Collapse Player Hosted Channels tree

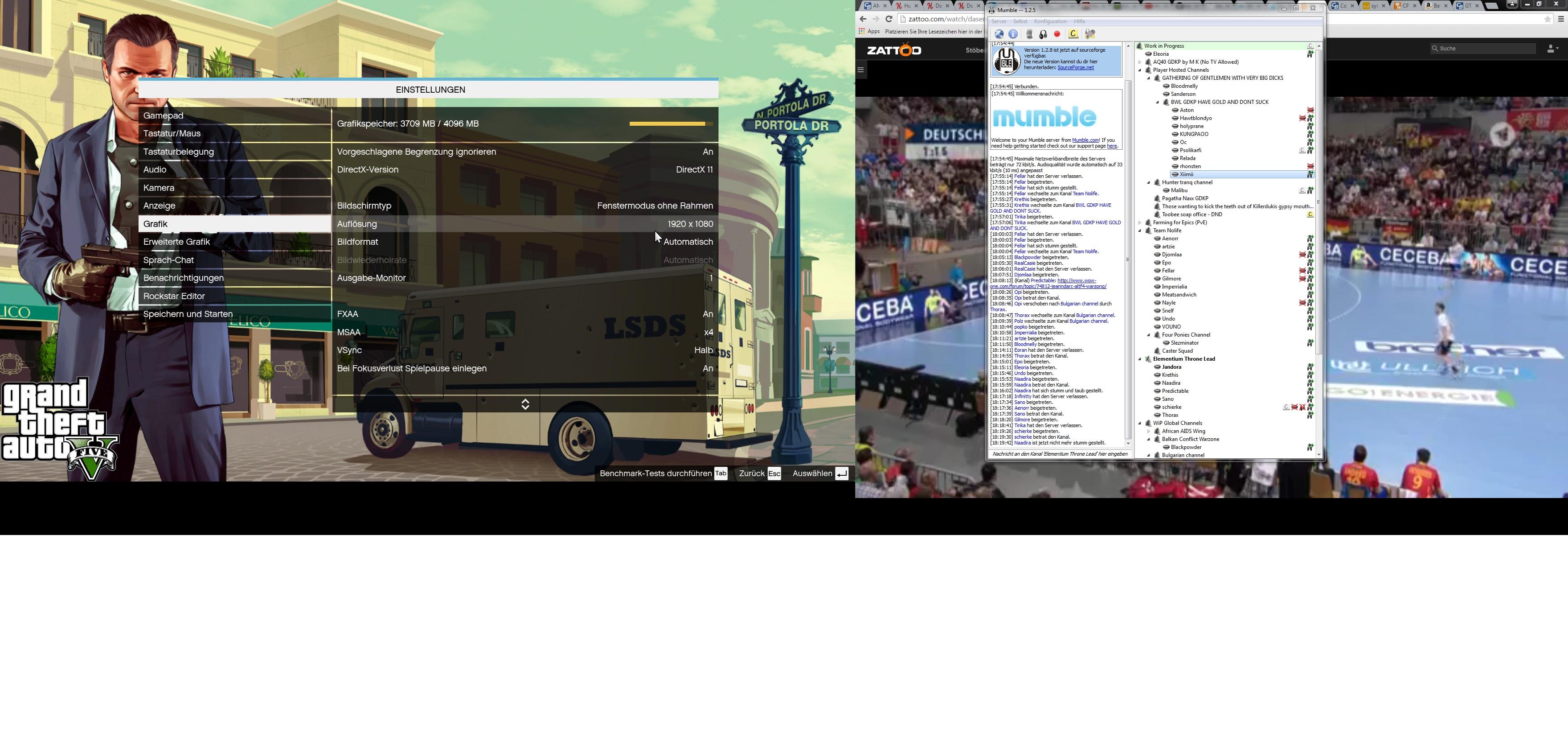1140,70
